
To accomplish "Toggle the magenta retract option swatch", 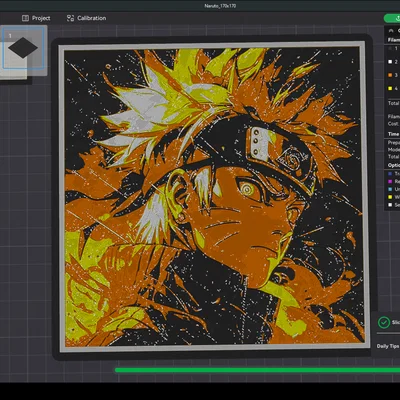I will tap(390, 181).
